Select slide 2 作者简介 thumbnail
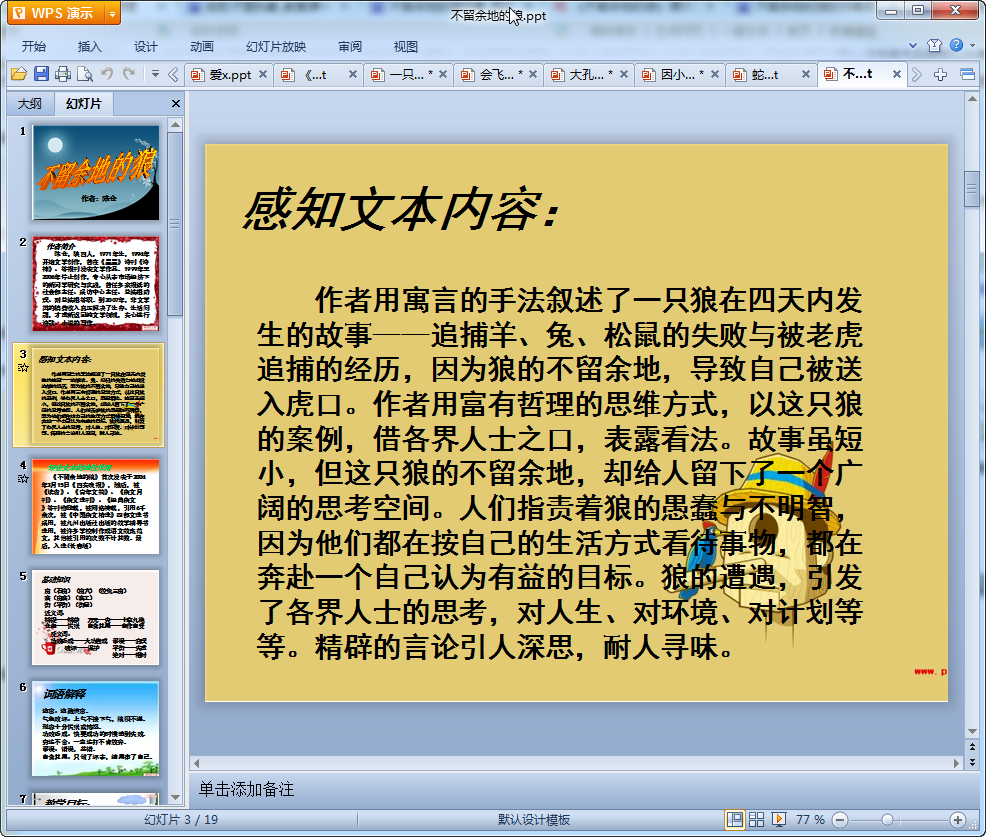Screen dimensions: 986x837 pyautogui.click(x=96, y=284)
